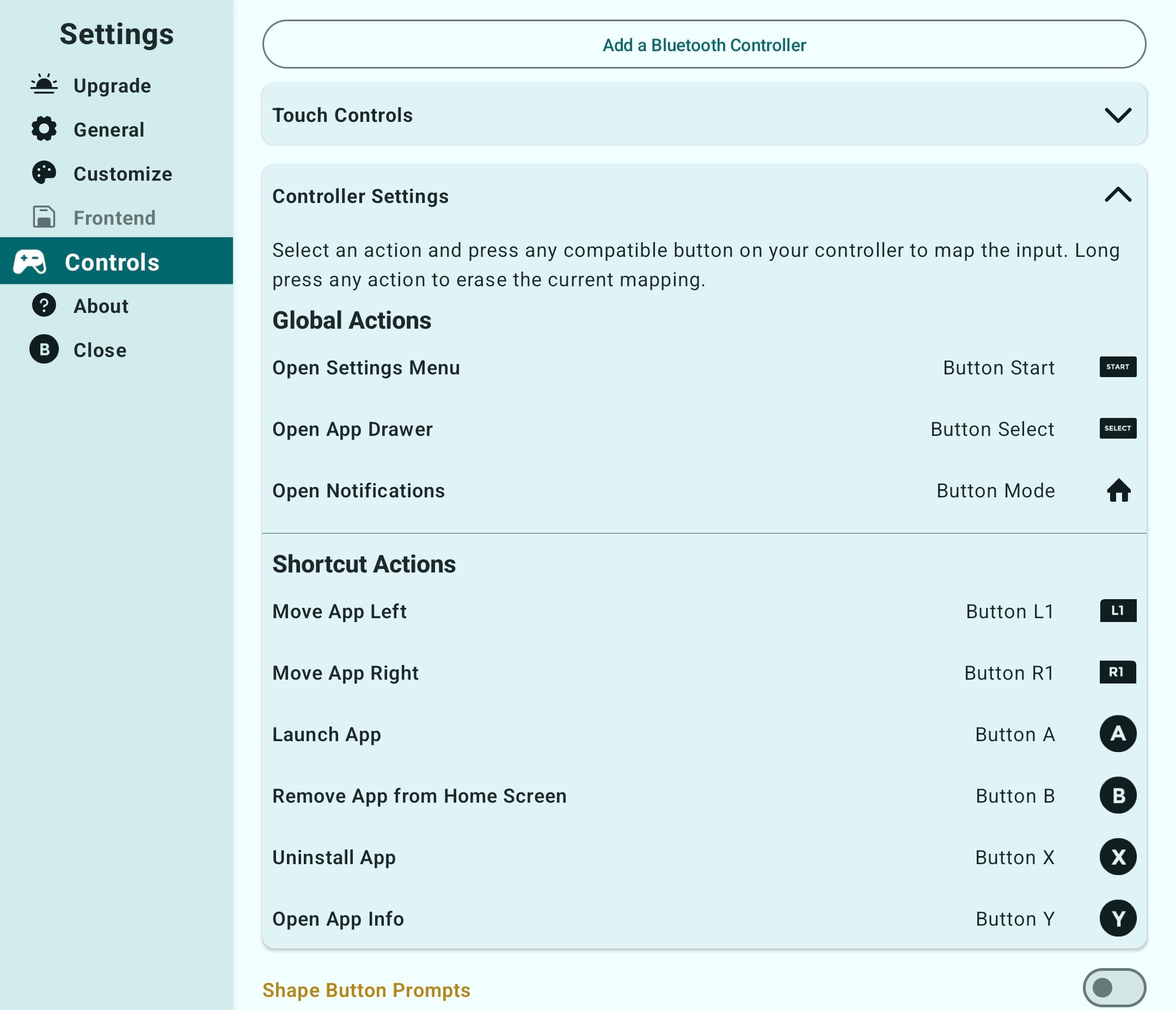Add a Bluetooth Controller
Image resolution: width=1176 pixels, height=1010 pixels.
point(704,45)
